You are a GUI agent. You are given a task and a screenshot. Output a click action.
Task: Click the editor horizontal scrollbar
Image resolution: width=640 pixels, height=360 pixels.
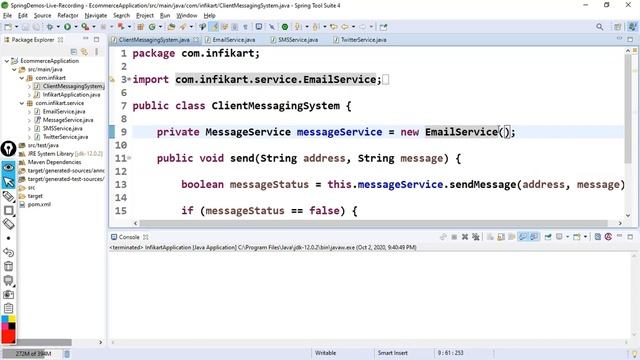[373, 223]
